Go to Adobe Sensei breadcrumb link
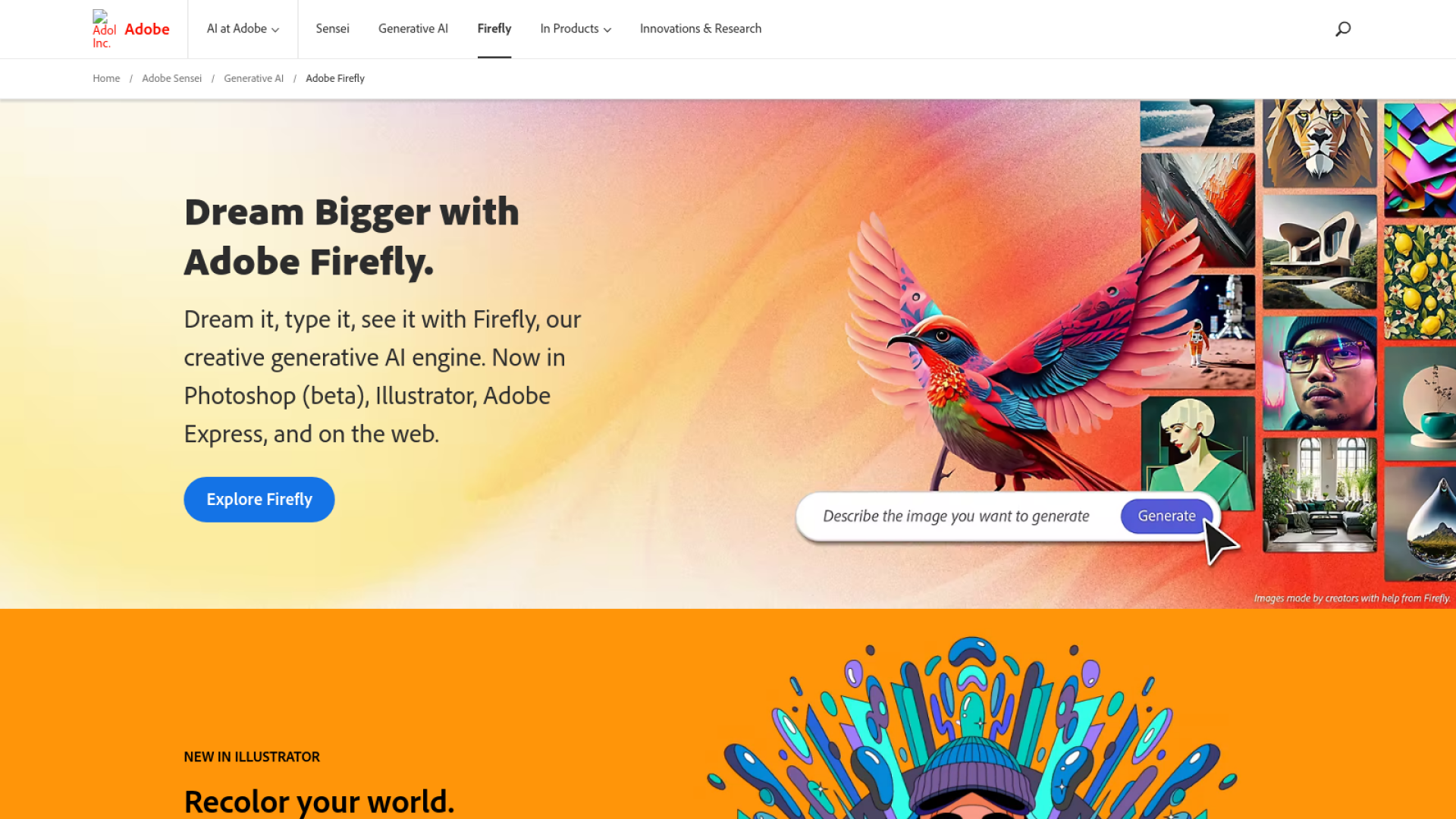 [171, 79]
